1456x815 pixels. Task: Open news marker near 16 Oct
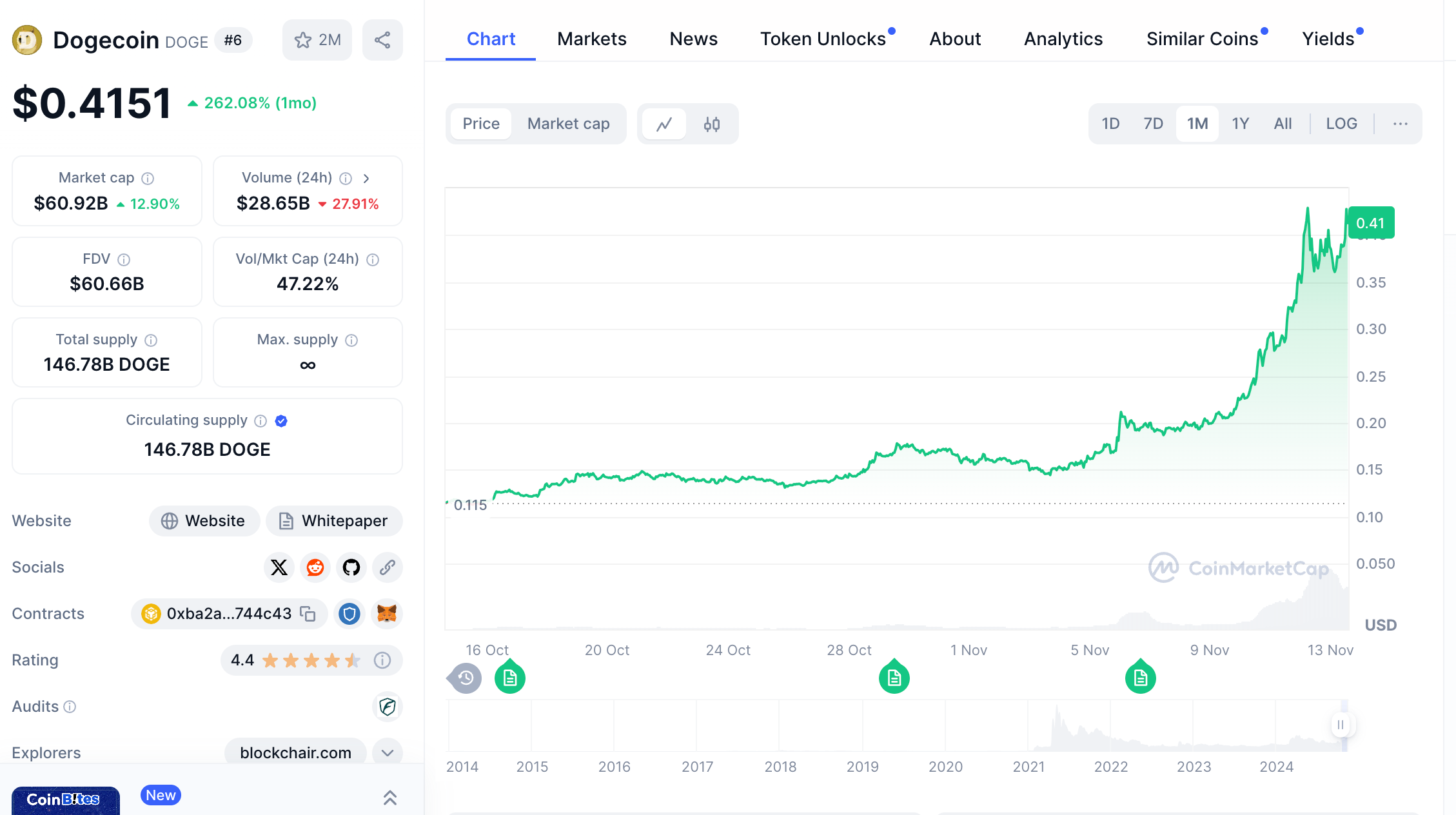[x=510, y=676]
